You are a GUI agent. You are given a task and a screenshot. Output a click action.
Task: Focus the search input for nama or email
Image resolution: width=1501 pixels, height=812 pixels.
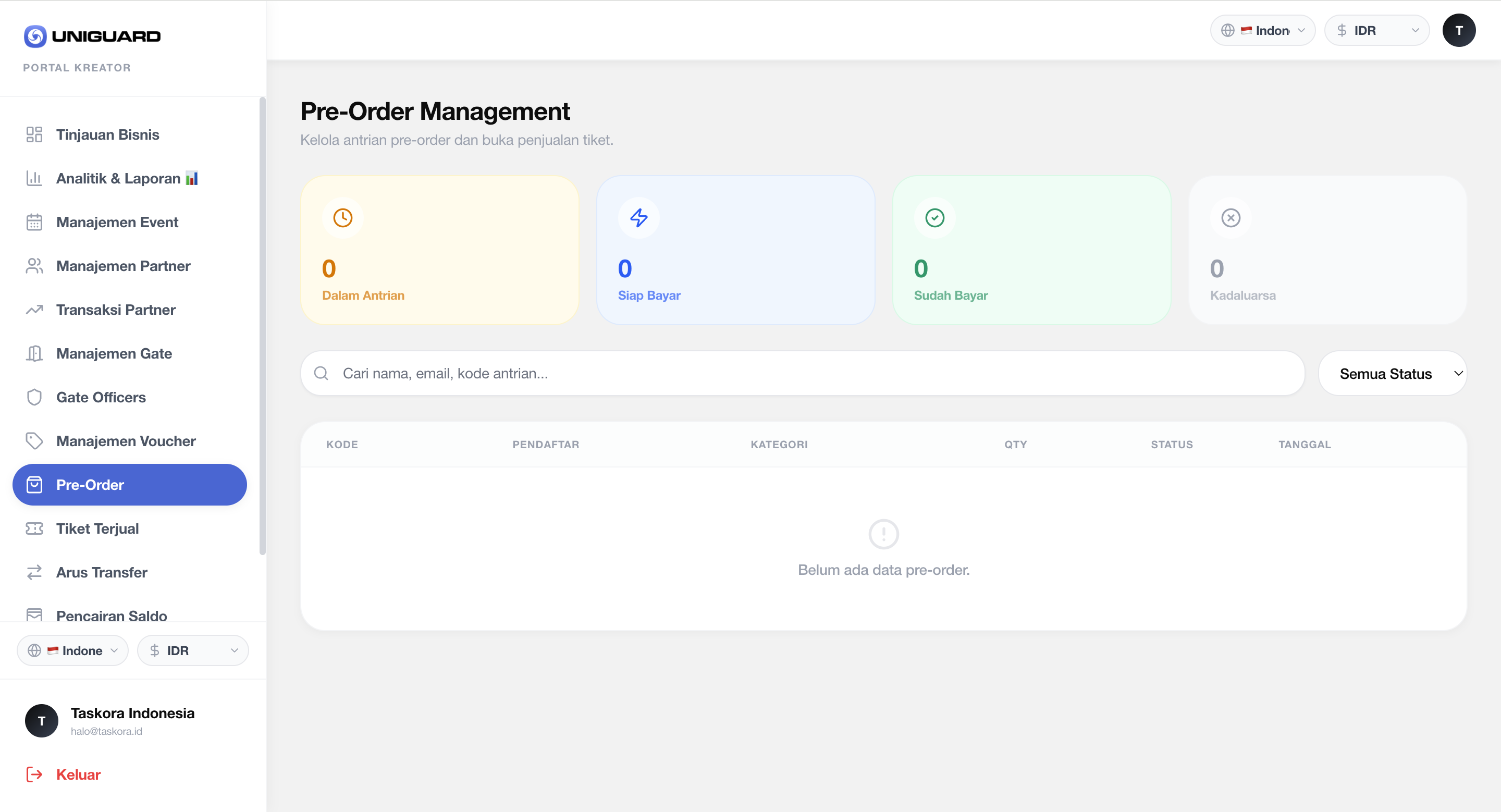(x=699, y=373)
